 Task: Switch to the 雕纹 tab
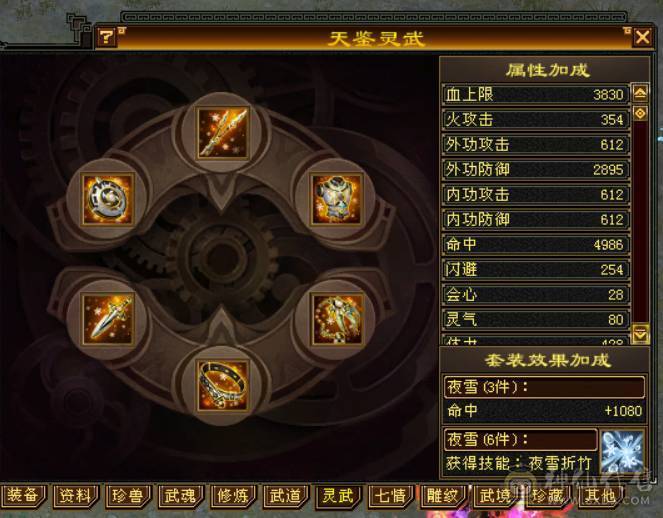[x=443, y=495]
